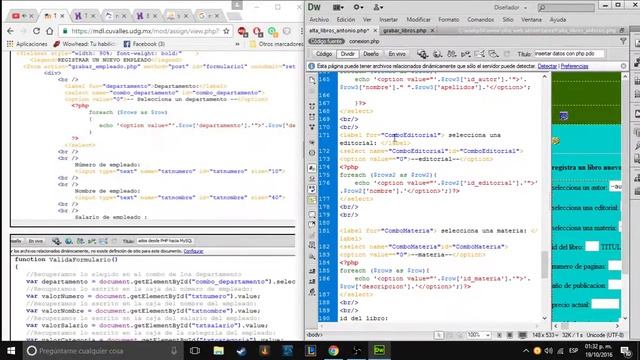
Task: Click the Chrome home icon
Action: coord(49,31)
